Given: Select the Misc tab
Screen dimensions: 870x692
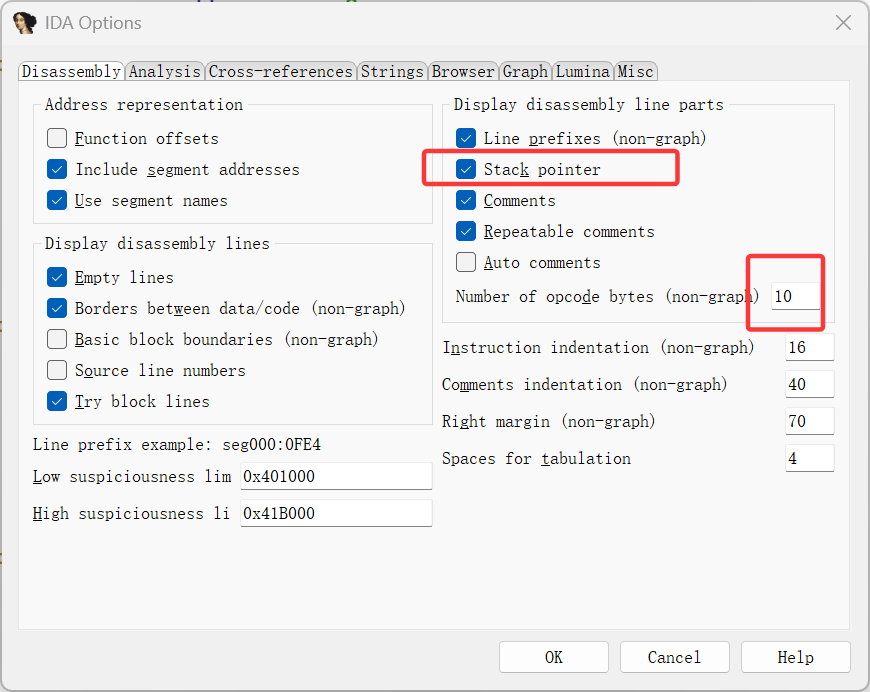Looking at the screenshot, I should [636, 72].
